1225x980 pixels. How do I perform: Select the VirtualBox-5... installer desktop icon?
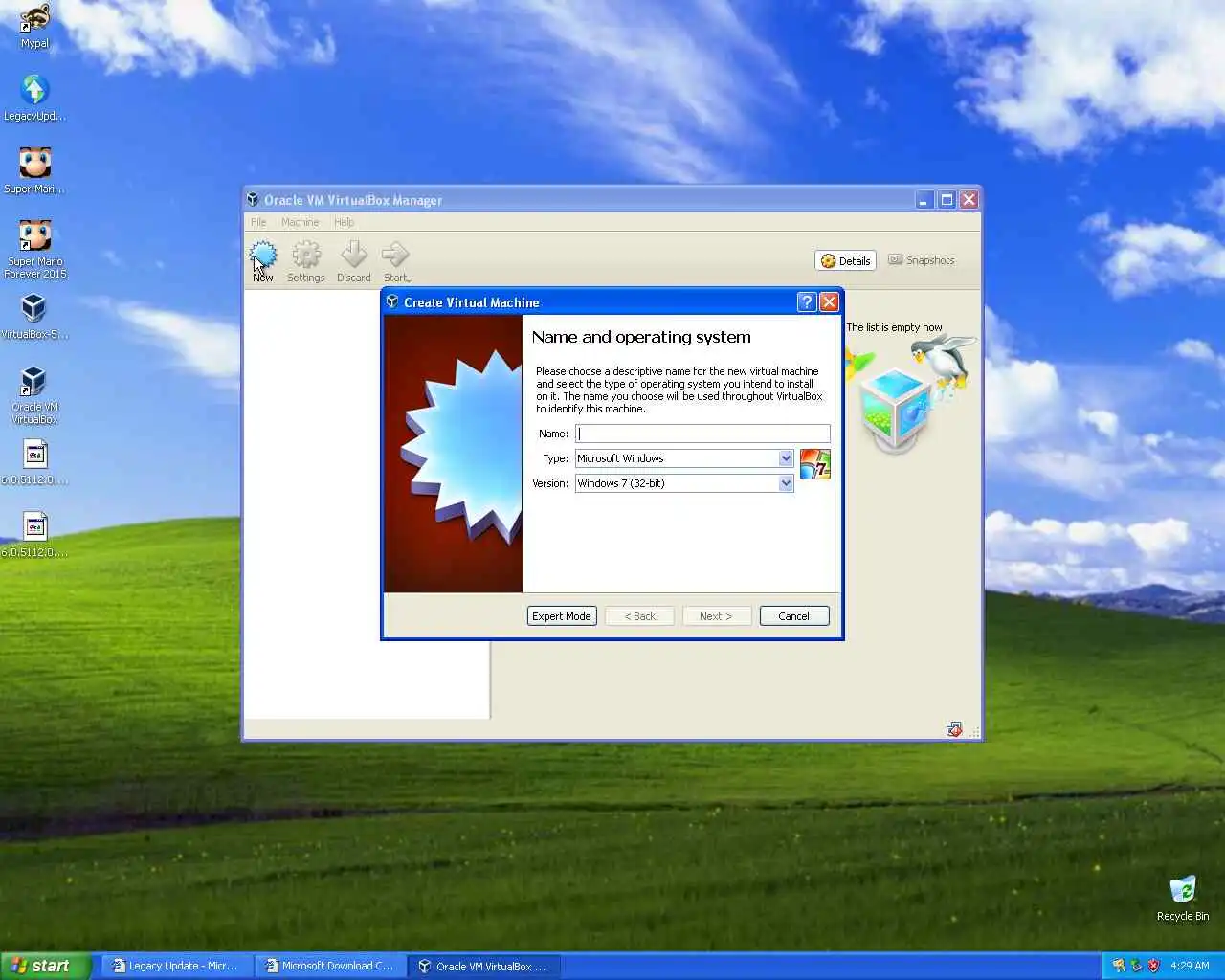tap(35, 317)
